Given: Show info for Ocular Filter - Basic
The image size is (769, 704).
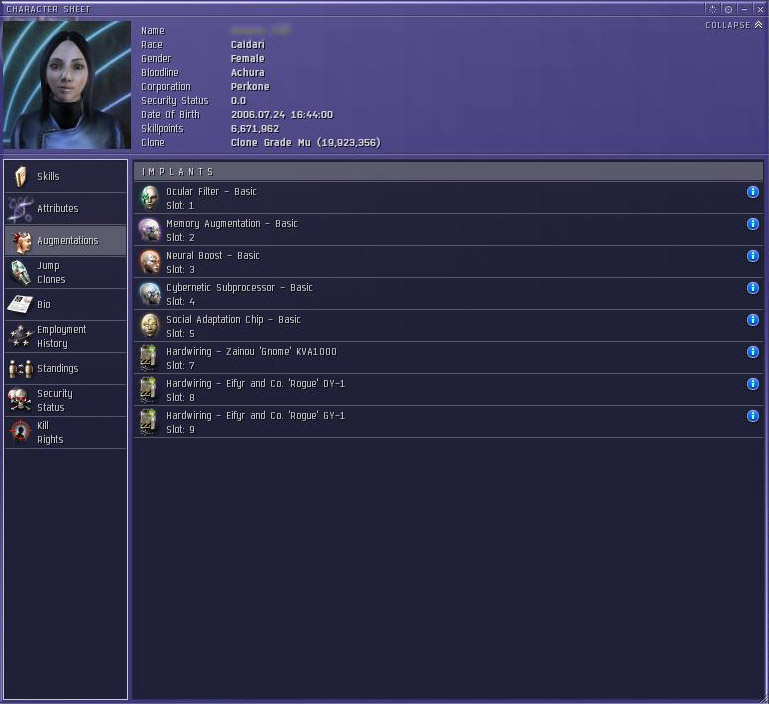Looking at the screenshot, I should coord(752,192).
